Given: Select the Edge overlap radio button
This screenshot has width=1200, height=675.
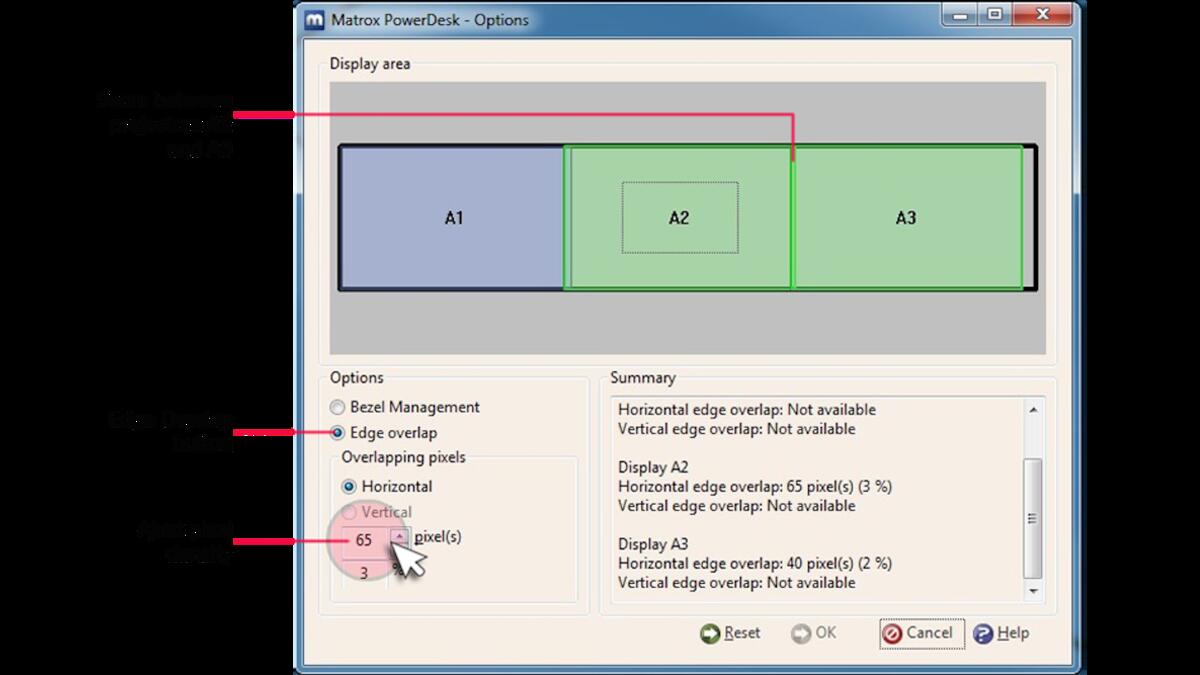Looking at the screenshot, I should [337, 433].
